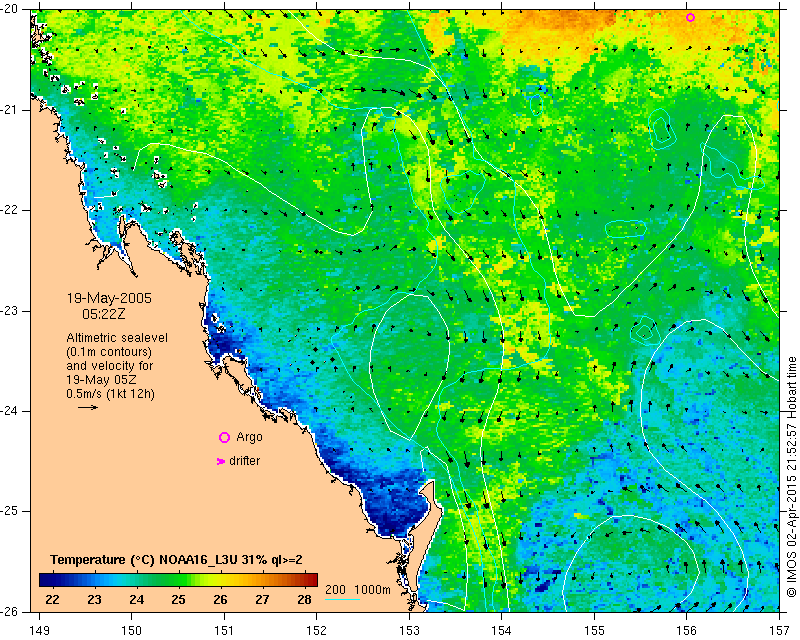Click the latitude axis label '-24'

click(x=9, y=411)
